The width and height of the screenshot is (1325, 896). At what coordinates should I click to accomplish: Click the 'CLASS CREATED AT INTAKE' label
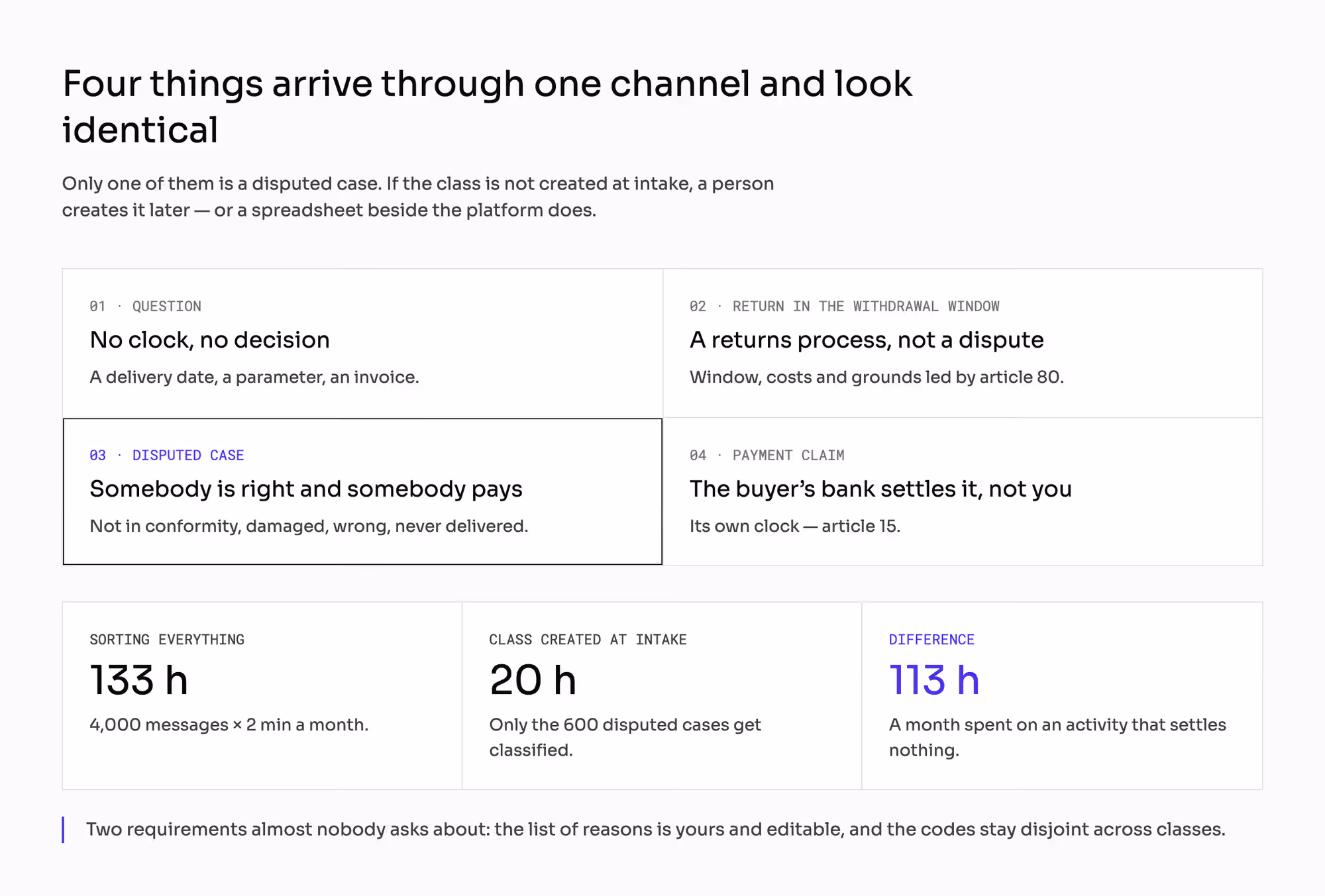click(x=588, y=639)
